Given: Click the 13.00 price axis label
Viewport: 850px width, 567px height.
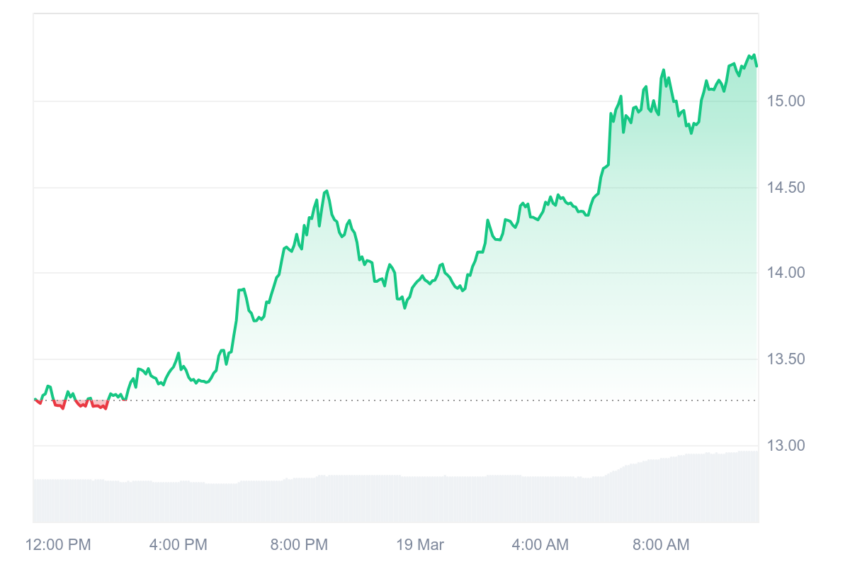Looking at the screenshot, I should (785, 446).
